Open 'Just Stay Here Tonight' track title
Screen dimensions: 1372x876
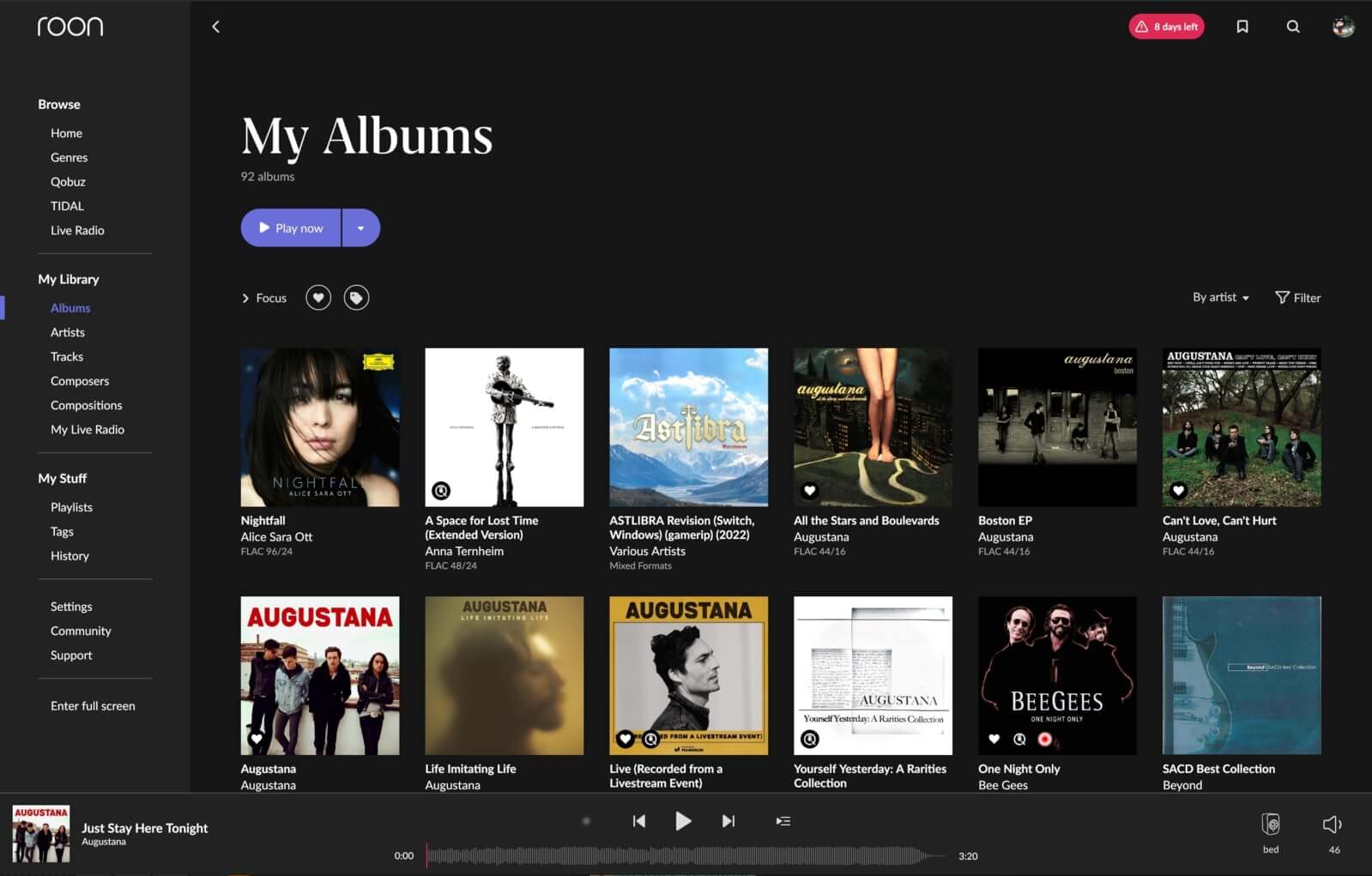click(145, 828)
